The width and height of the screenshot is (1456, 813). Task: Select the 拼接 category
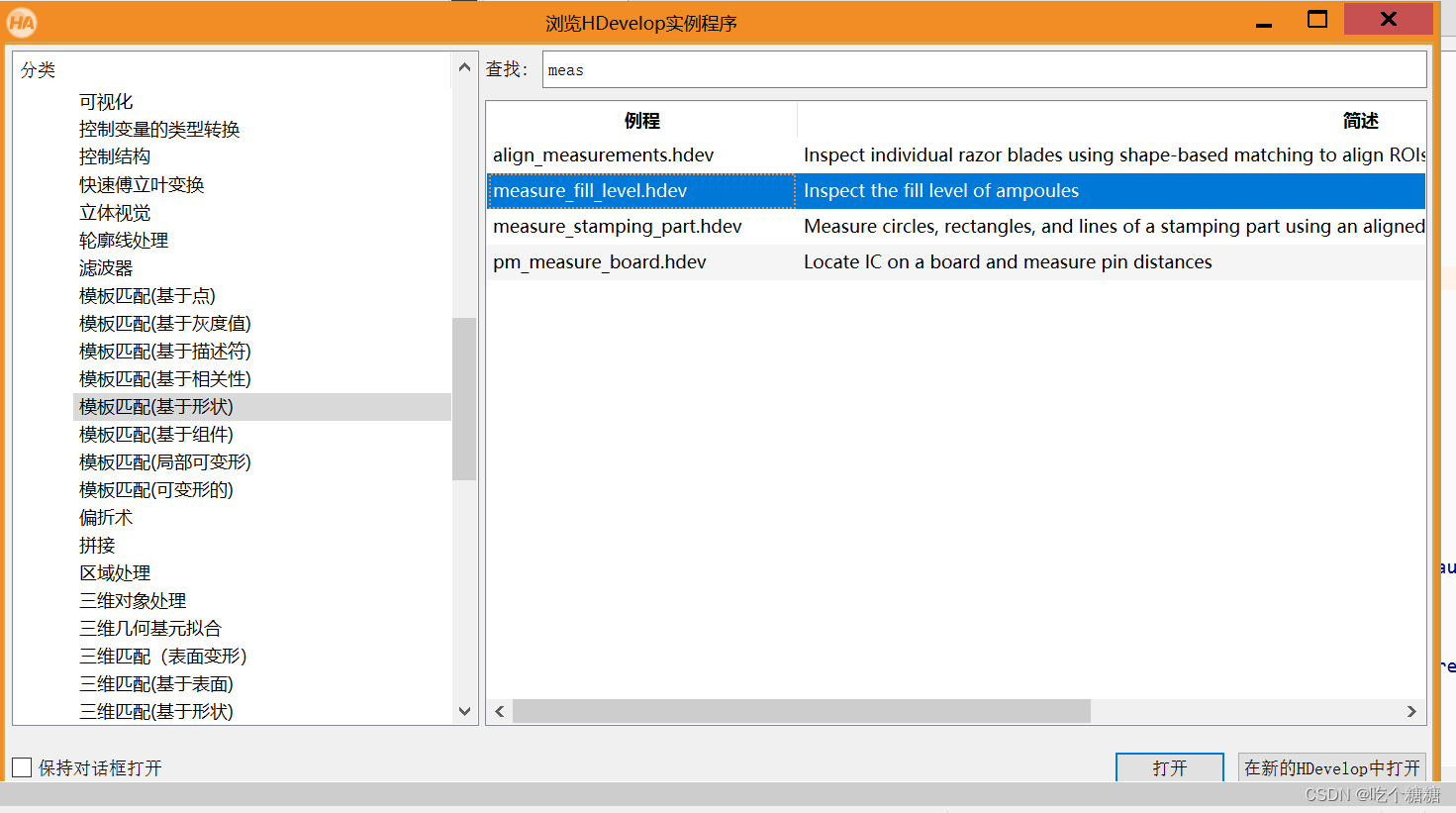97,545
